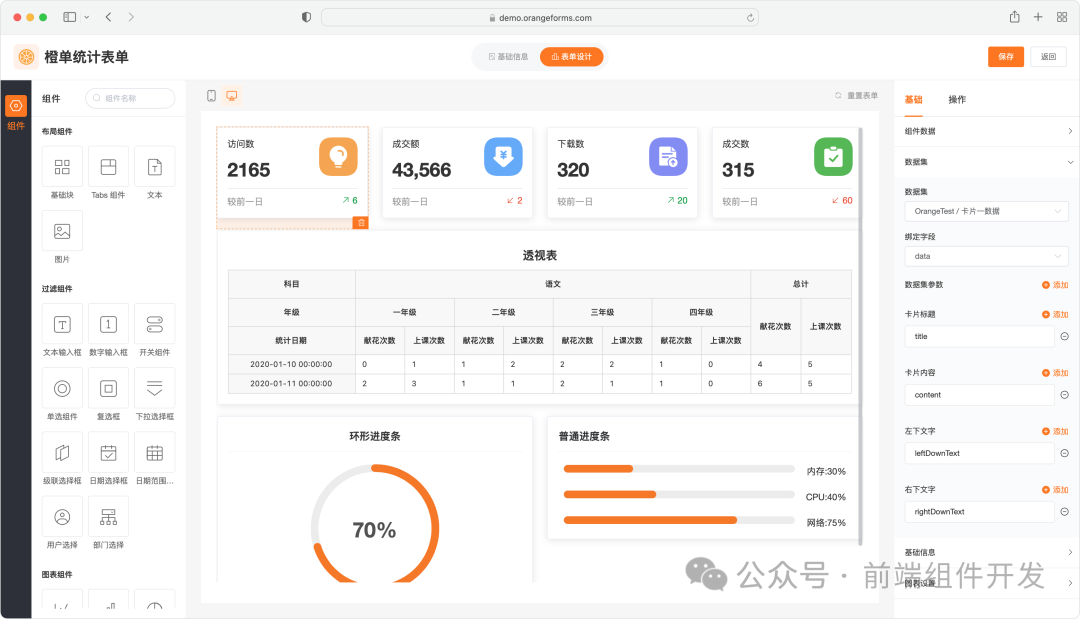This screenshot has width=1080, height=619.
Task: Switch to the 操作 panel tab
Action: pyautogui.click(x=956, y=99)
